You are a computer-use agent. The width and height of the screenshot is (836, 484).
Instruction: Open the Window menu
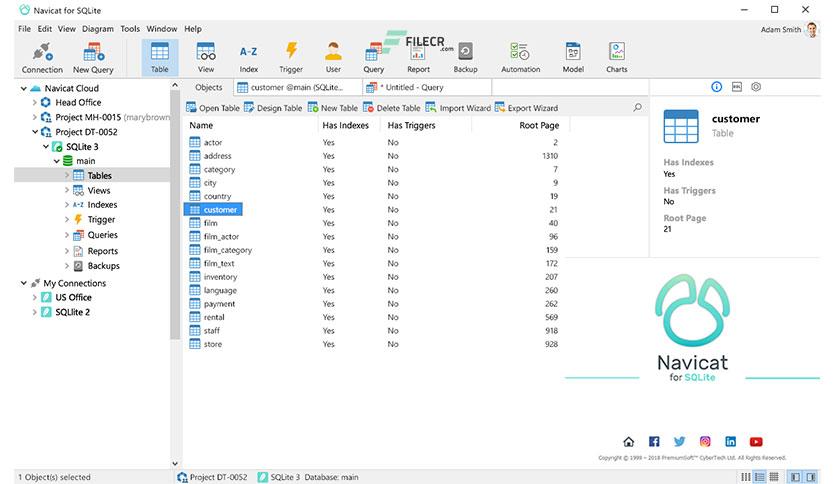(x=162, y=29)
